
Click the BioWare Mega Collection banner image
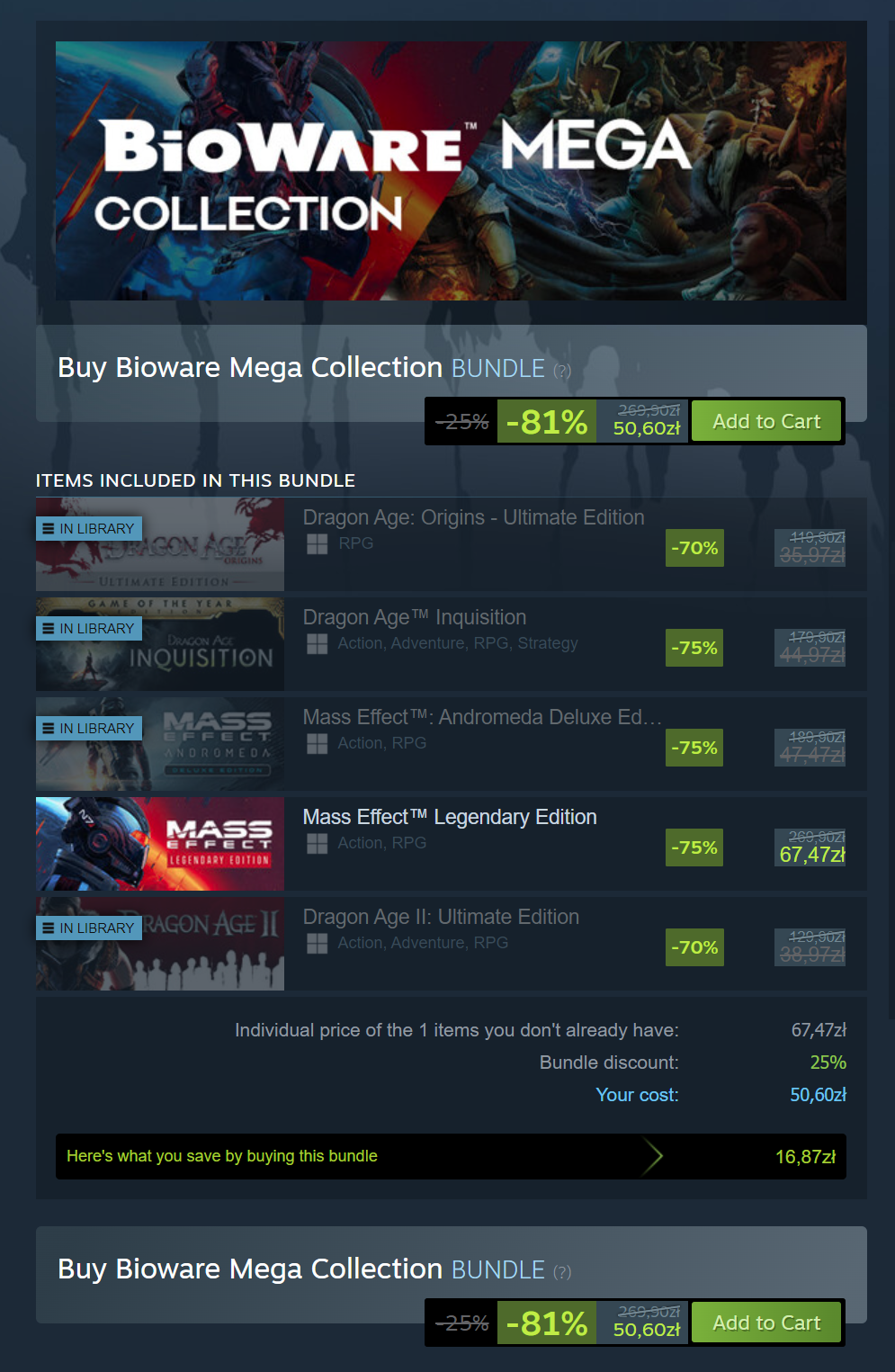tap(451, 171)
